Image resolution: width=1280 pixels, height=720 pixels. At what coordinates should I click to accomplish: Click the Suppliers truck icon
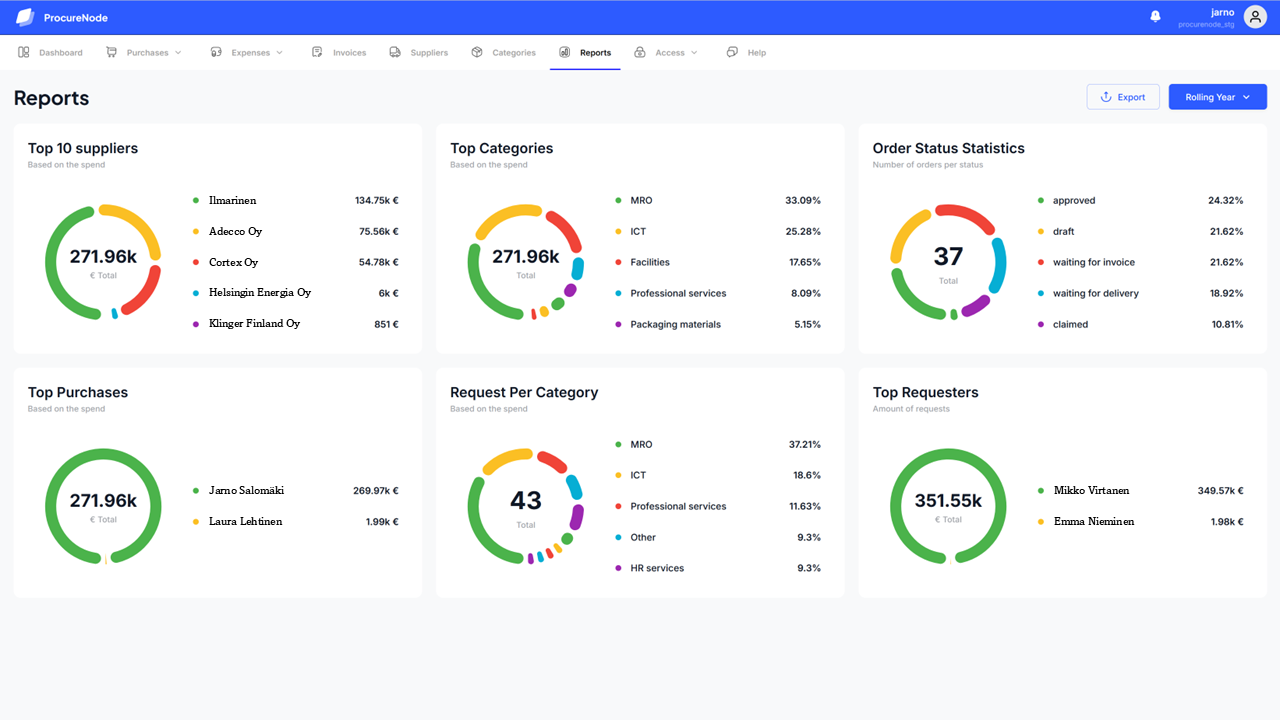pos(395,52)
